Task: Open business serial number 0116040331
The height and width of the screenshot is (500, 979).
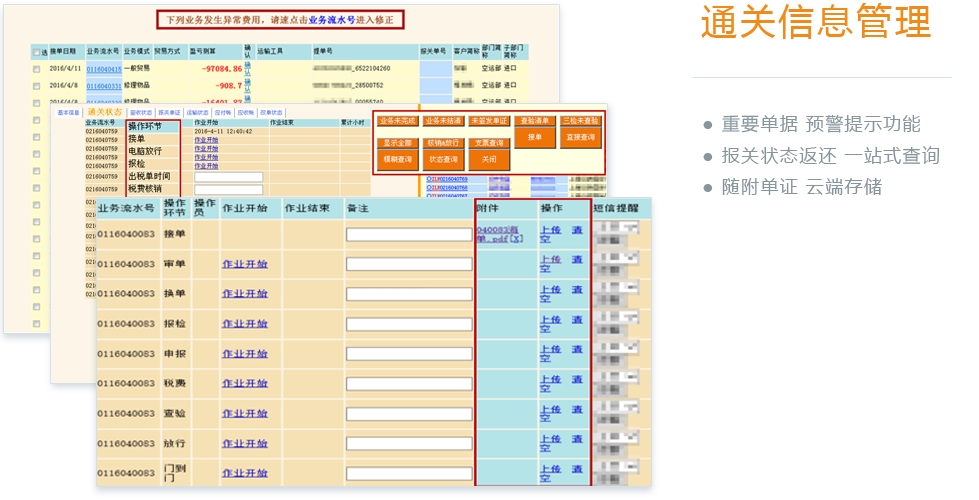Action: pyautogui.click(x=104, y=86)
